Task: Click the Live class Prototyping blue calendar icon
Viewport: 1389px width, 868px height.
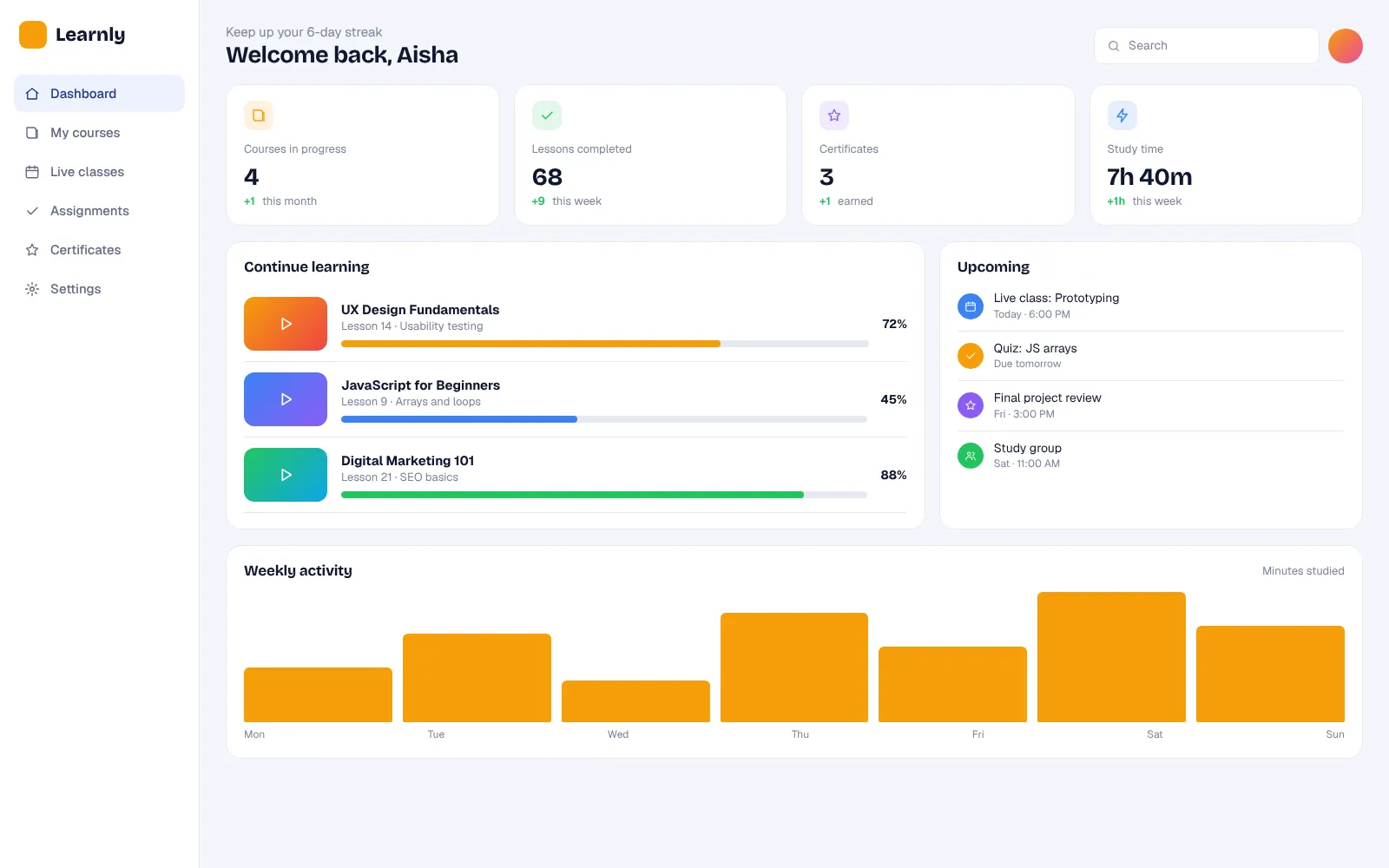Action: [x=971, y=306]
